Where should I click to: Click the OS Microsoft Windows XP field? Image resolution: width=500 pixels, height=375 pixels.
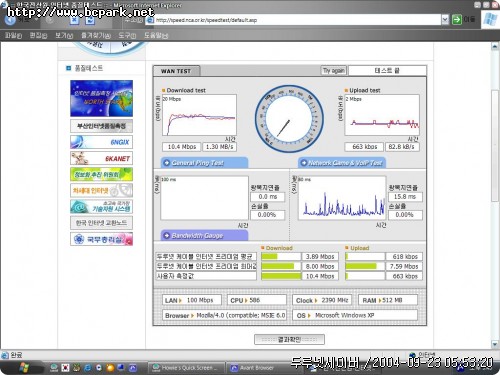[355, 315]
